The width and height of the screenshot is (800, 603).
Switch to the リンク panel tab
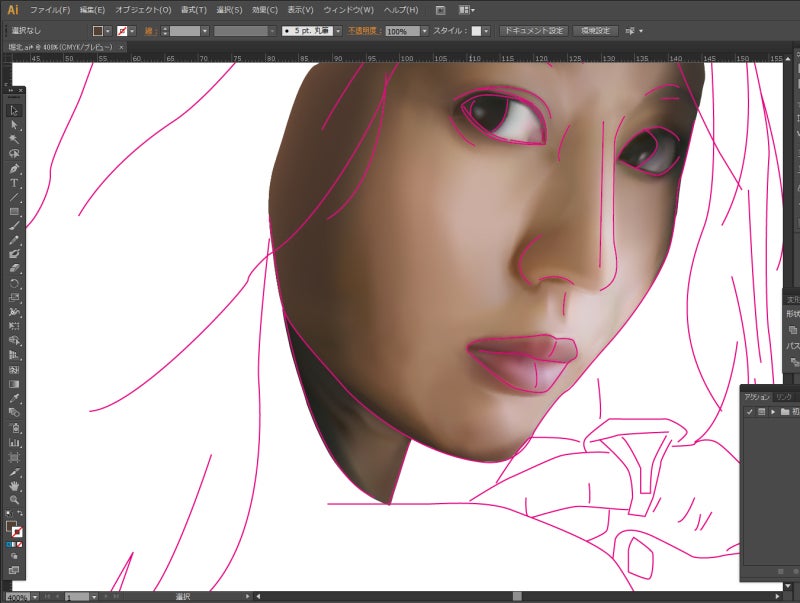click(x=784, y=396)
